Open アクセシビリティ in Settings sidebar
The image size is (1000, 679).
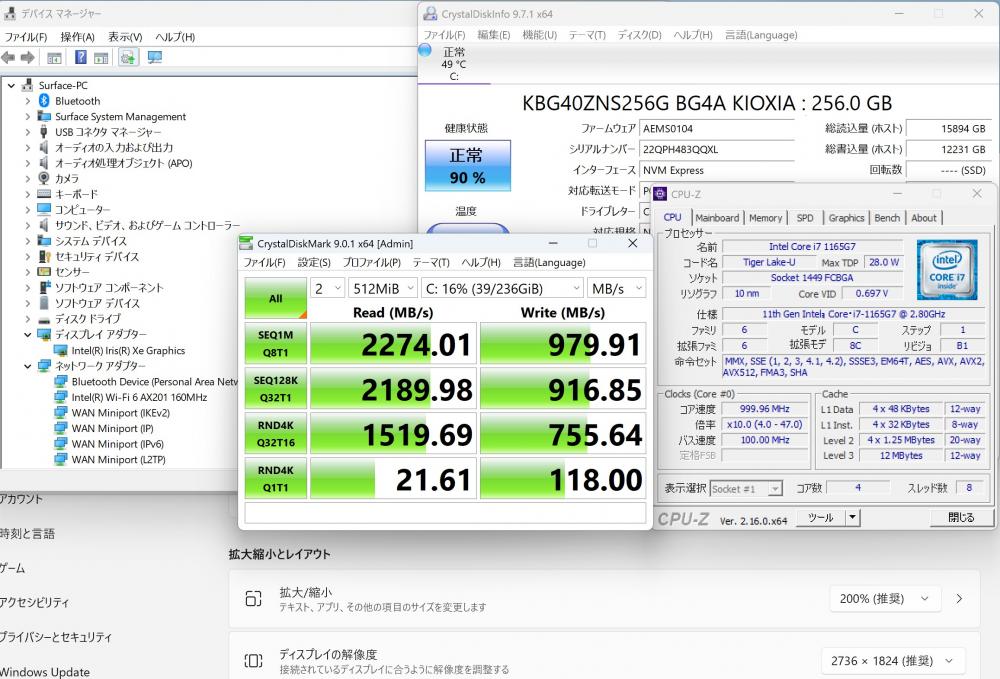point(34,602)
